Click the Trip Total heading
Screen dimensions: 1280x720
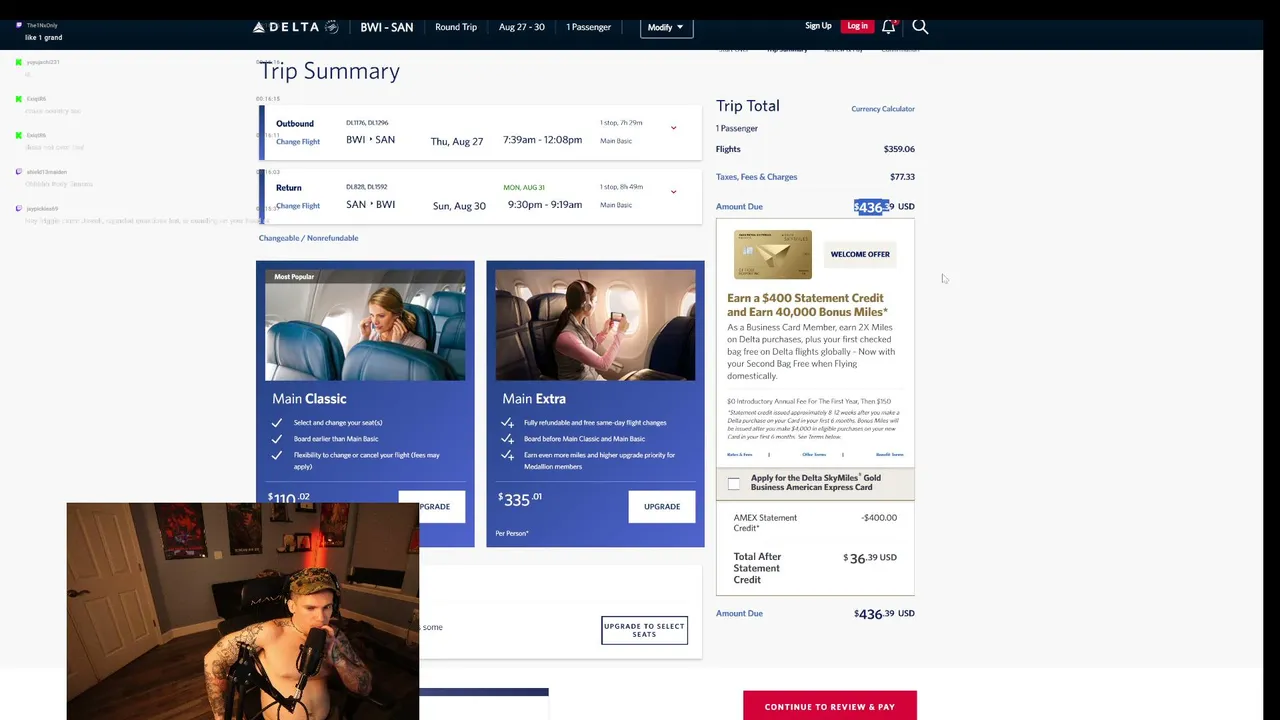click(x=748, y=106)
